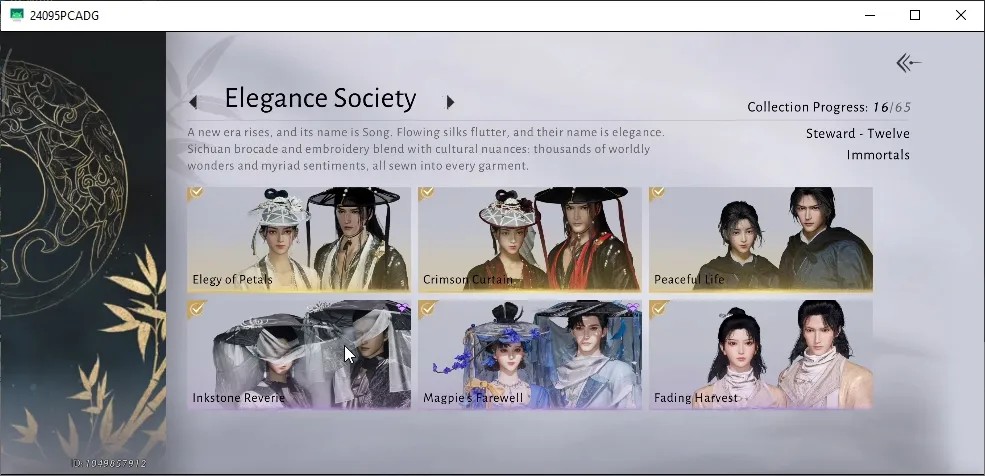The width and height of the screenshot is (985, 476).
Task: Open the Inkstone Reverie outfit card
Action: tap(299, 354)
